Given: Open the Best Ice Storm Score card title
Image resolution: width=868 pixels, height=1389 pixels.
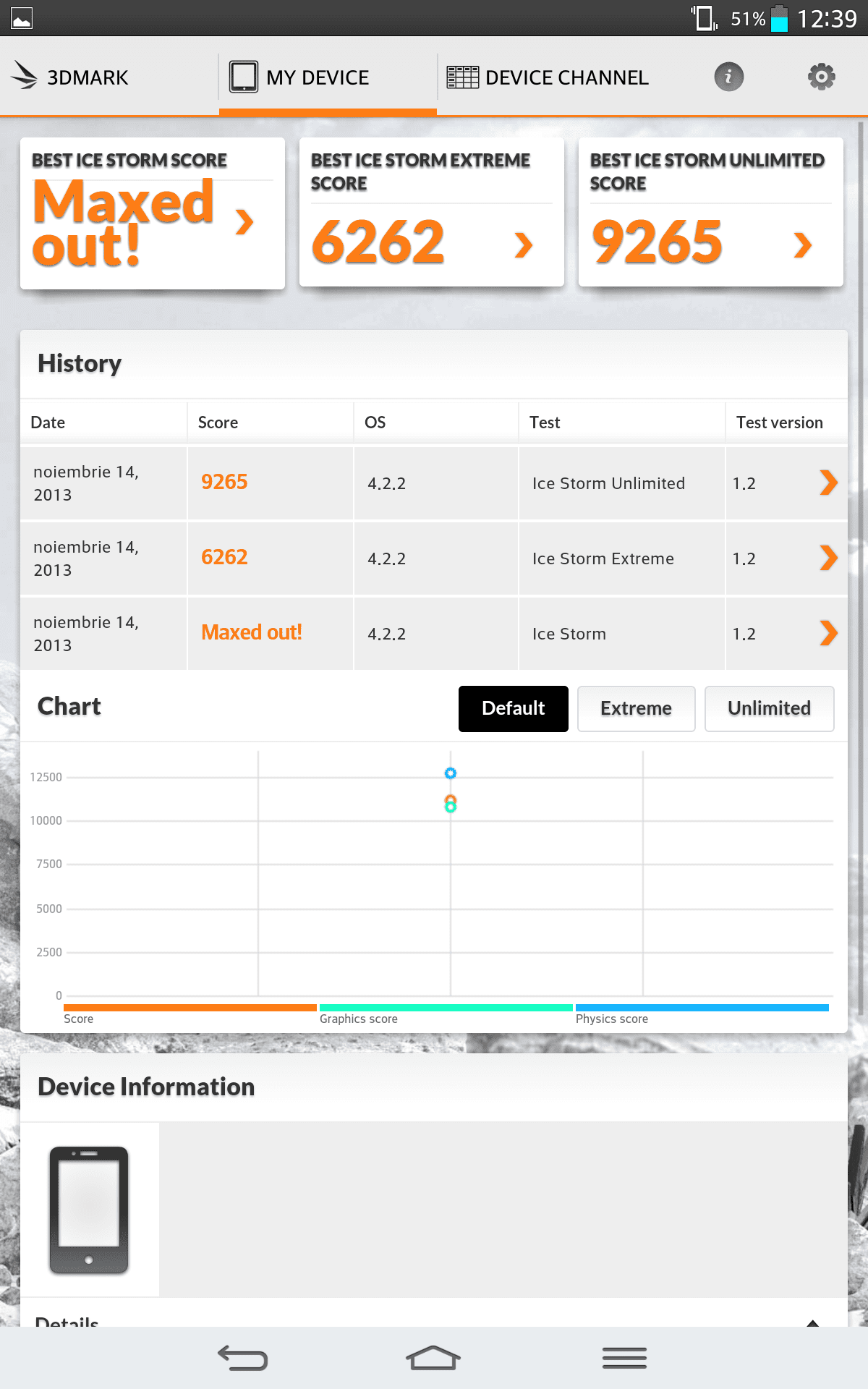Looking at the screenshot, I should (x=129, y=160).
